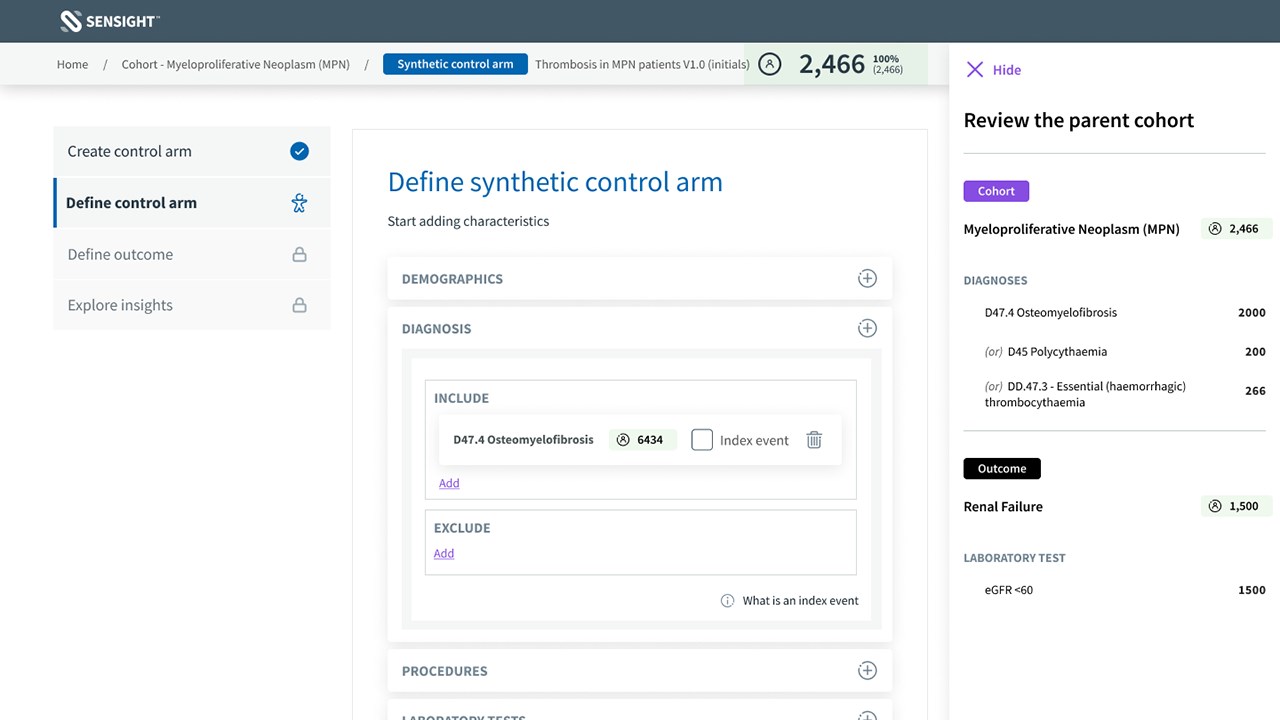Click the lock icon on Define outcome
The height and width of the screenshot is (720, 1280).
tap(299, 254)
